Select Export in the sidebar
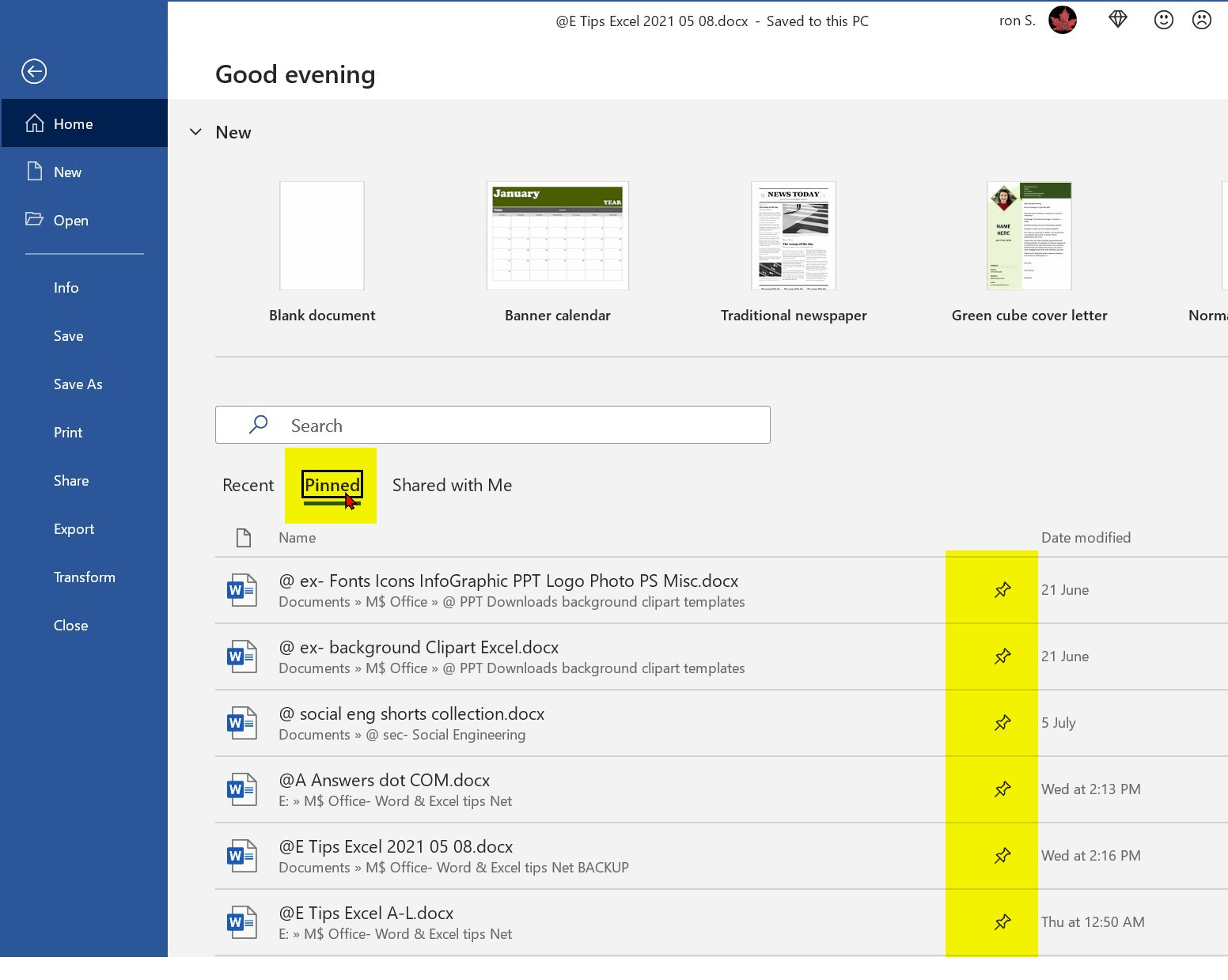Screen dimensions: 1228x980 tap(84, 528)
